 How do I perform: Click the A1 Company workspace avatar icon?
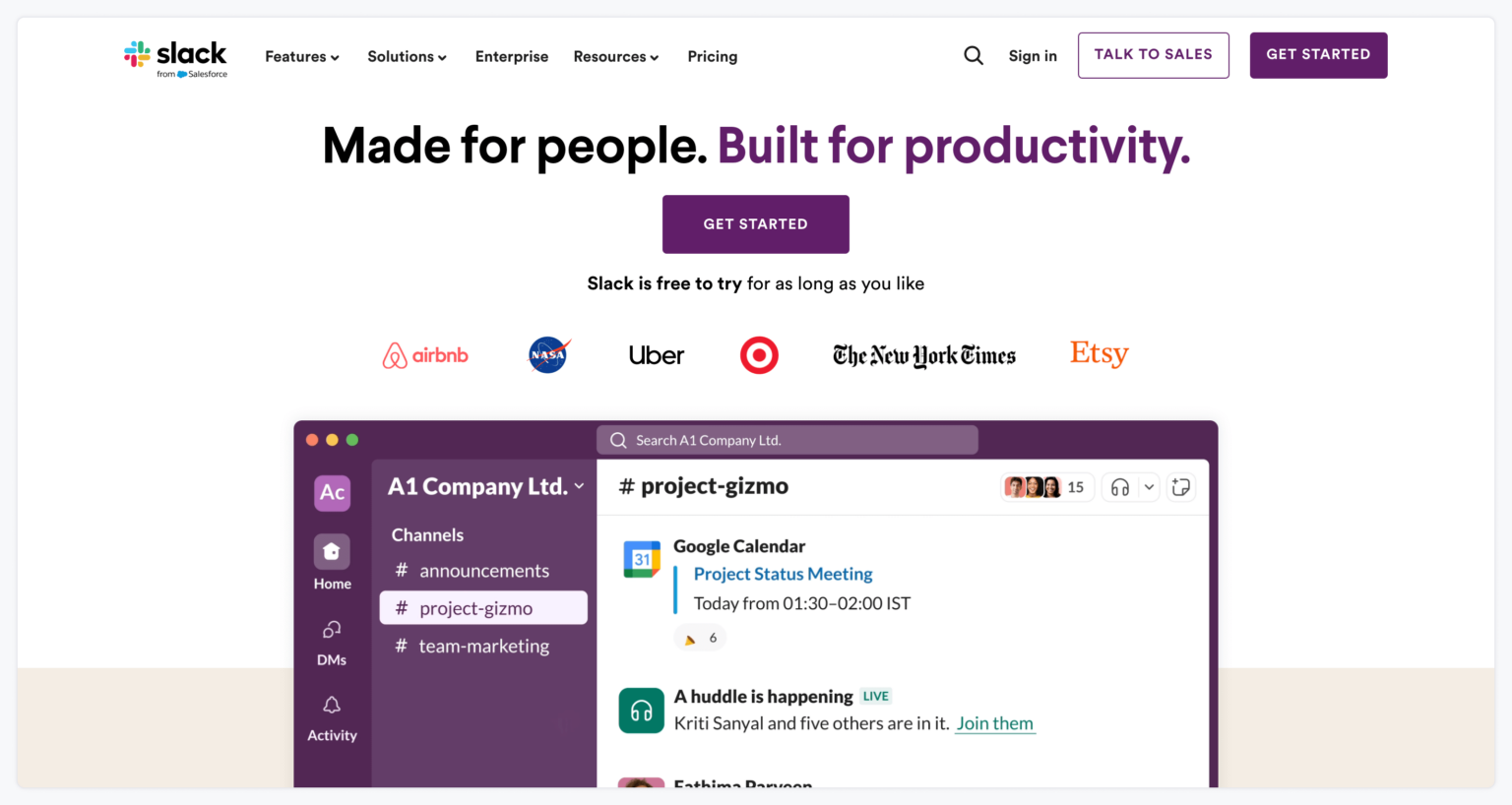click(x=332, y=493)
